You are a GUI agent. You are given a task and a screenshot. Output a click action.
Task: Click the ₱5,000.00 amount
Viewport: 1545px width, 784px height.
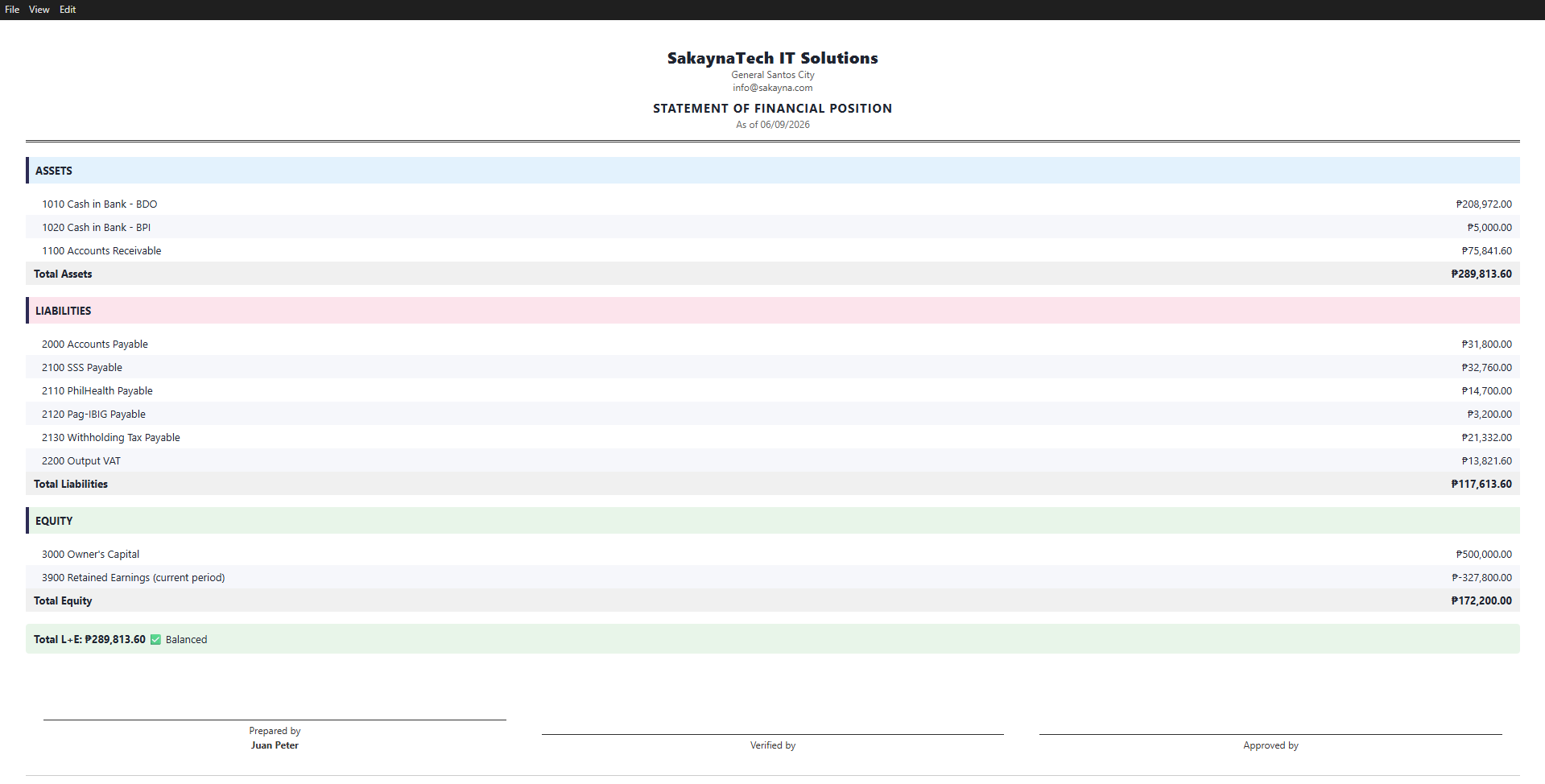[1489, 228]
